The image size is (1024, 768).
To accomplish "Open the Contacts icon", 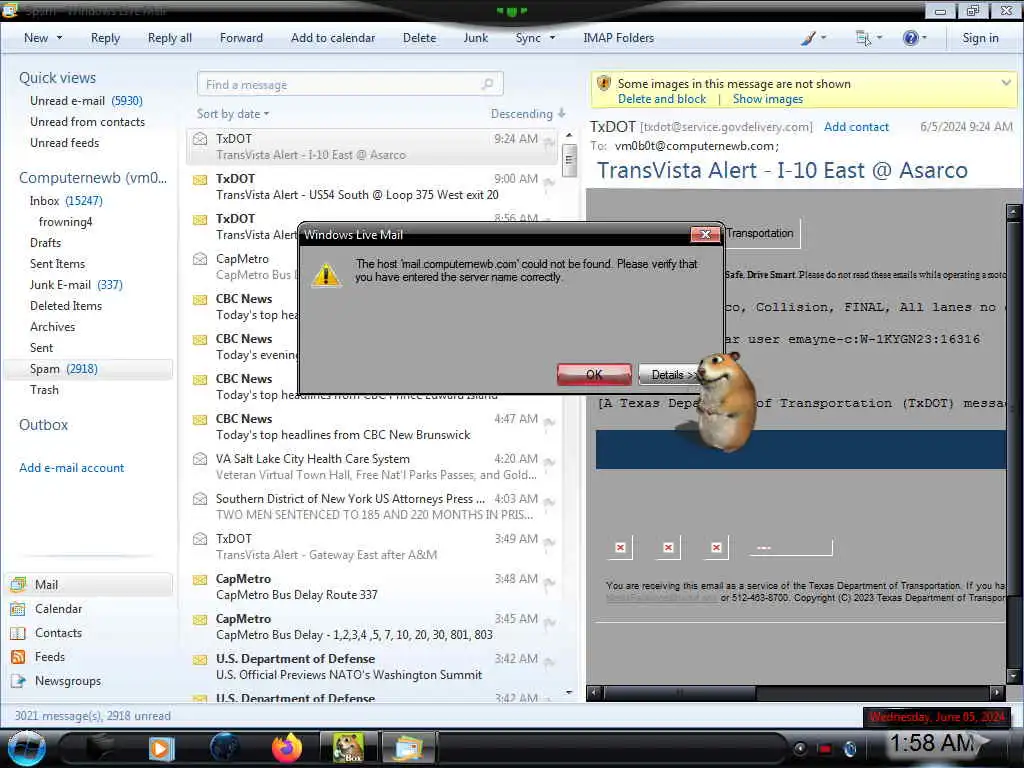I will [x=18, y=633].
